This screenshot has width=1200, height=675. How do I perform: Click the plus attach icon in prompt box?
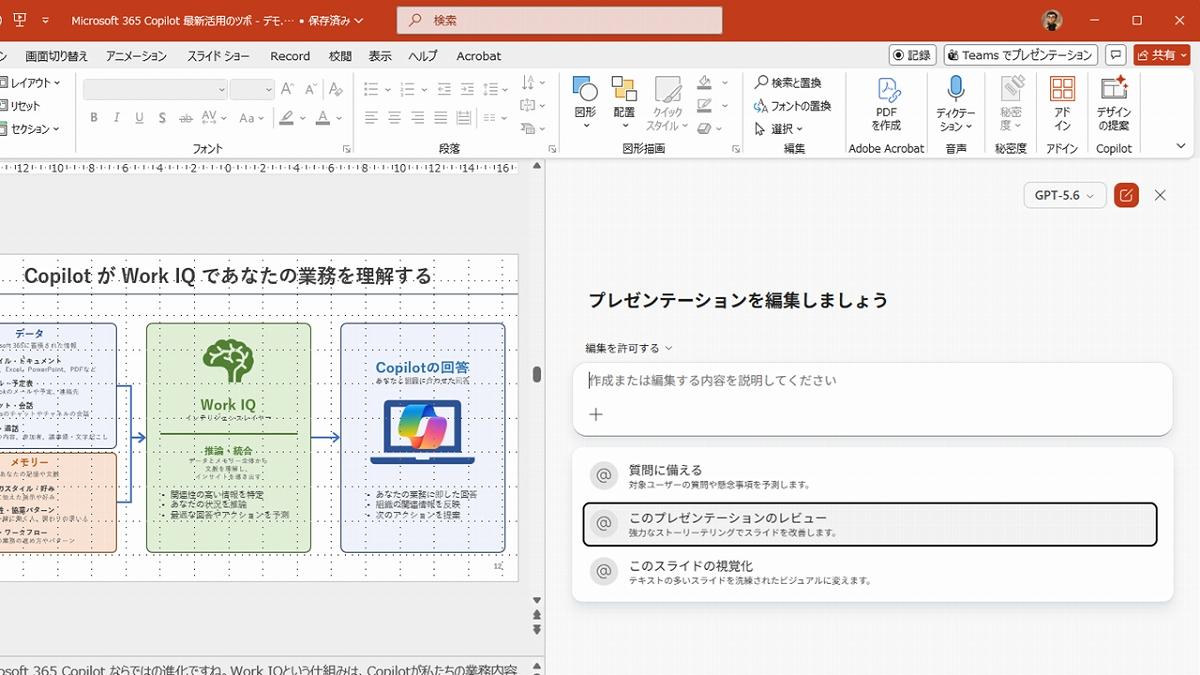pyautogui.click(x=596, y=414)
